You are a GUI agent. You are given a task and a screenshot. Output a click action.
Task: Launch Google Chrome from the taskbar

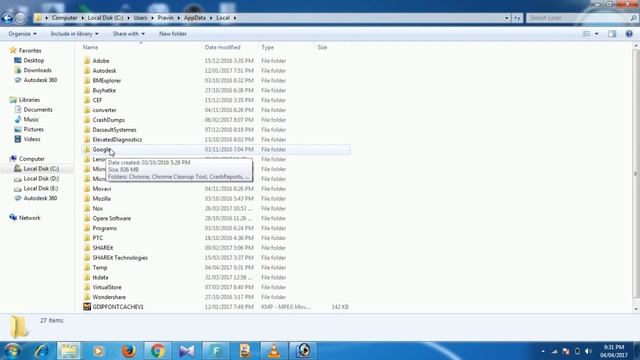(x=158, y=351)
